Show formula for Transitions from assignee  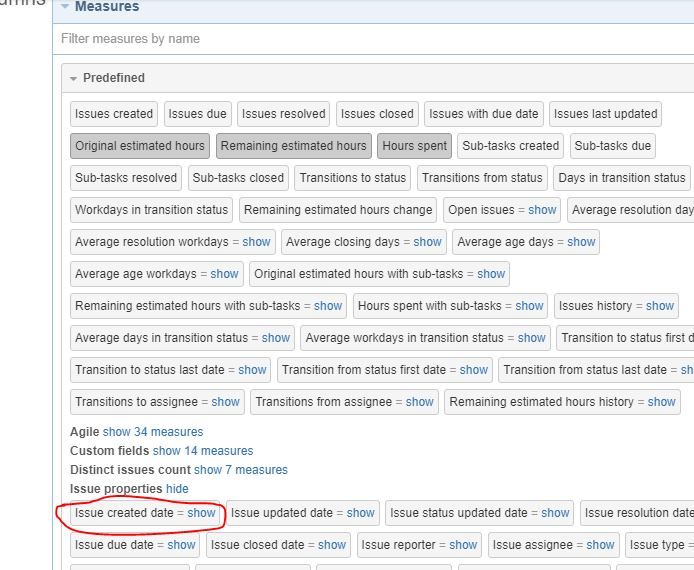tap(420, 401)
